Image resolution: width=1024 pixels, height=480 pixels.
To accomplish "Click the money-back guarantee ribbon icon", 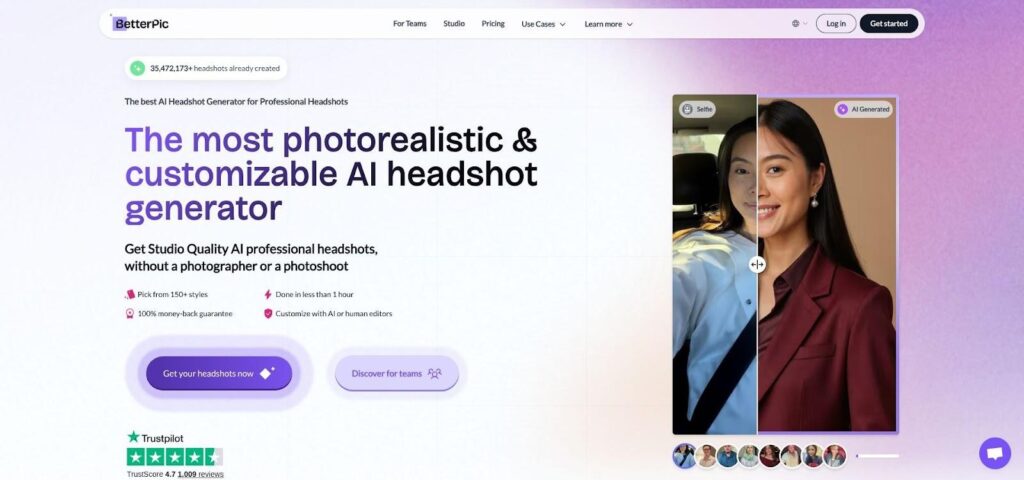I will click(x=130, y=314).
